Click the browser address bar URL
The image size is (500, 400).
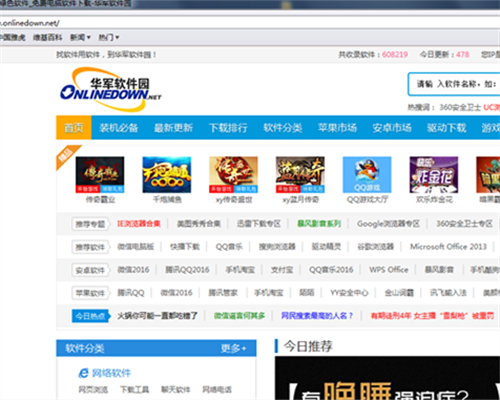30,23
